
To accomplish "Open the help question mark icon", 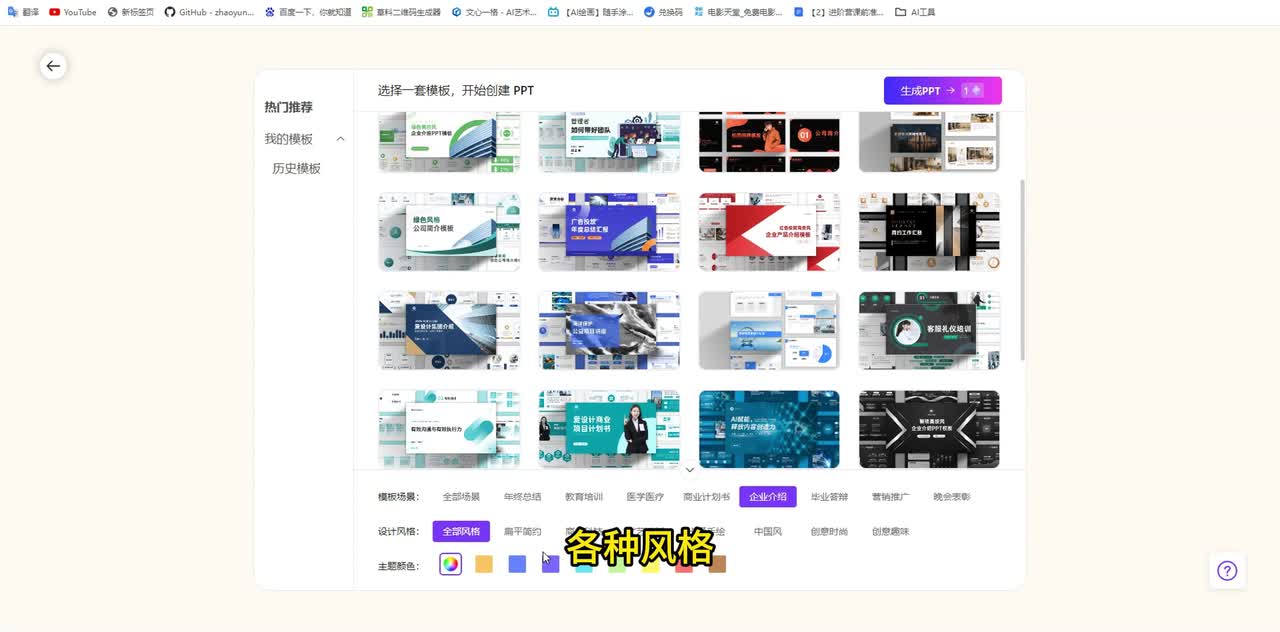I will pos(1227,571).
